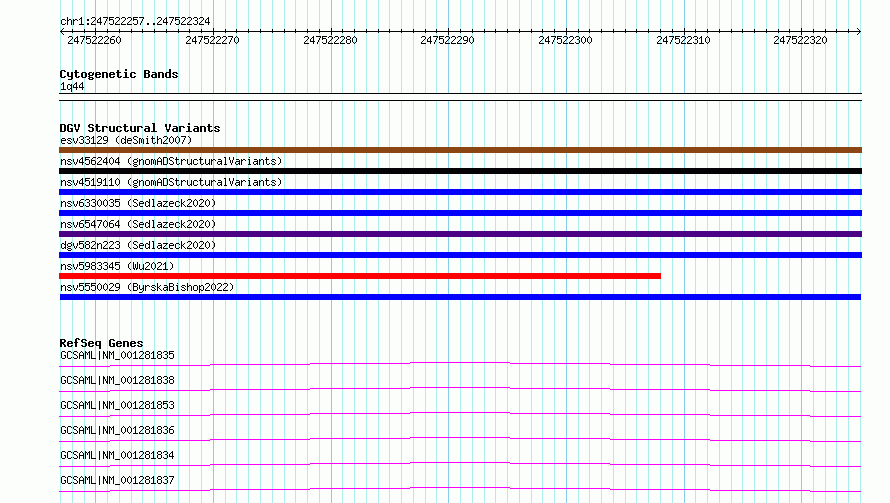Click the nsv6330035 (Sedlazeck2020) label
Screen dimensions: 890x503
[x=138, y=203]
